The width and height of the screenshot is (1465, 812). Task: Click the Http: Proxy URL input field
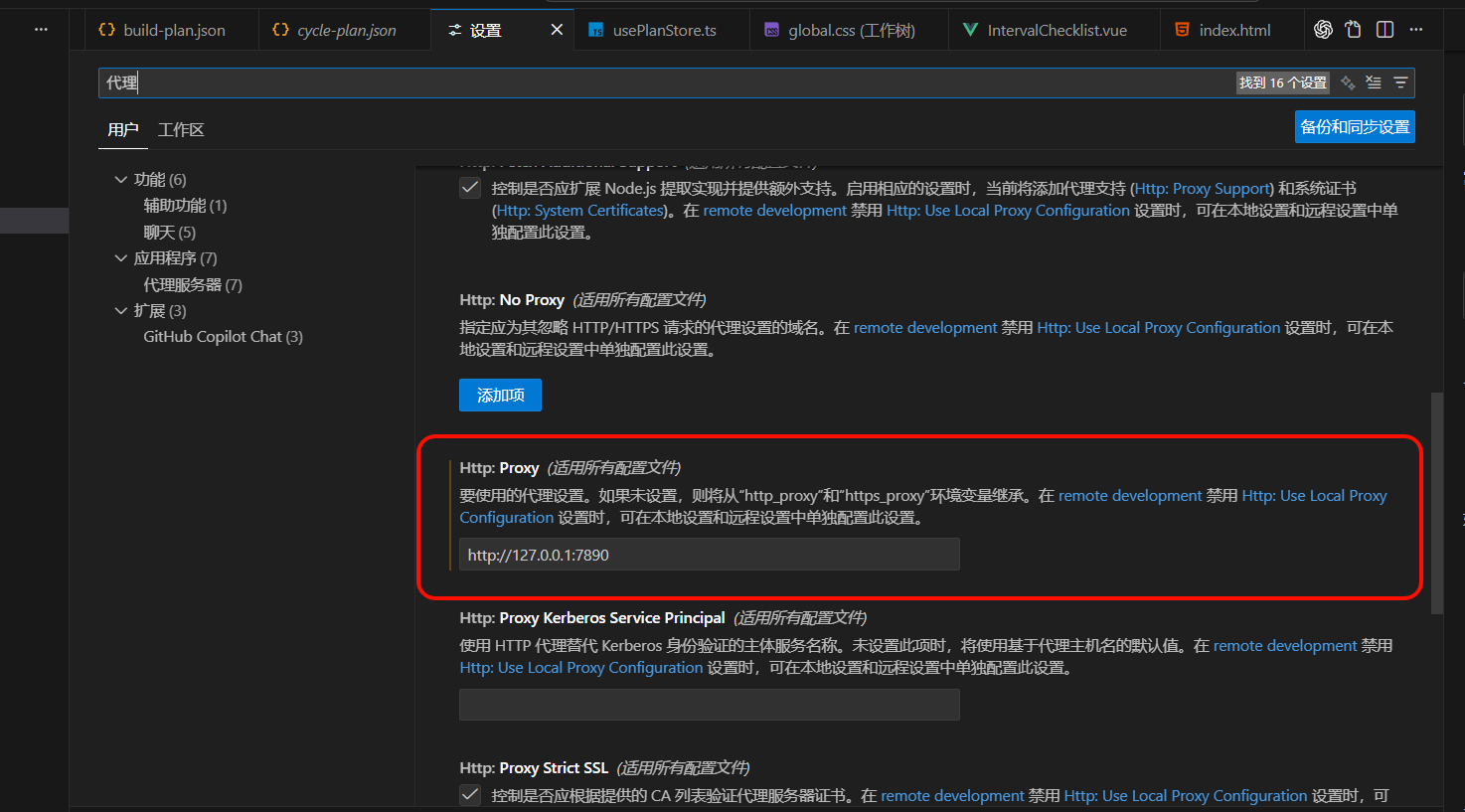(x=710, y=555)
